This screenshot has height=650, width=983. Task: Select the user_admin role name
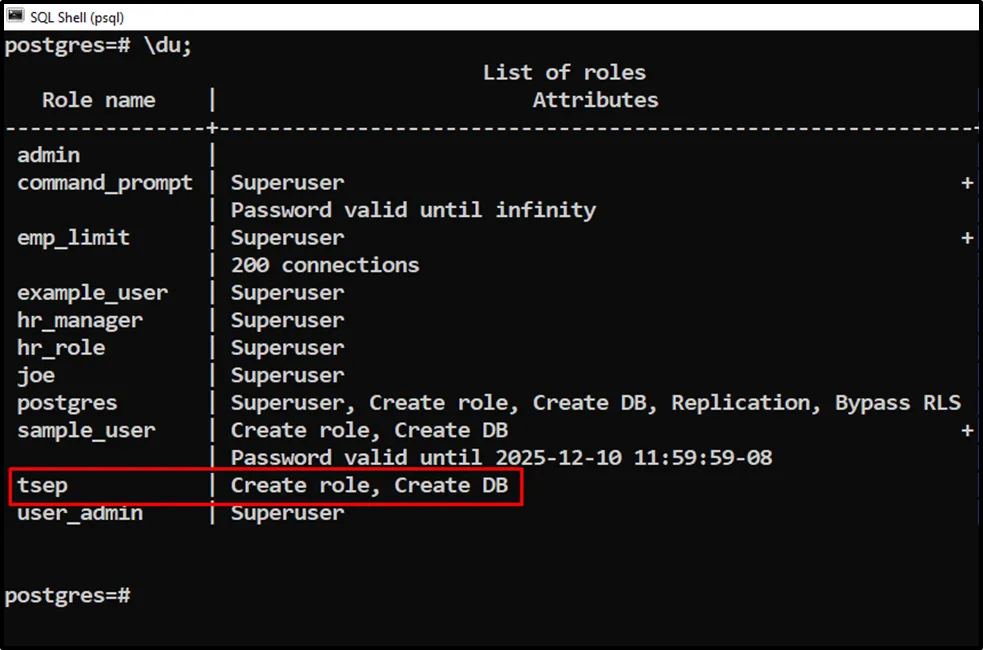click(x=80, y=513)
